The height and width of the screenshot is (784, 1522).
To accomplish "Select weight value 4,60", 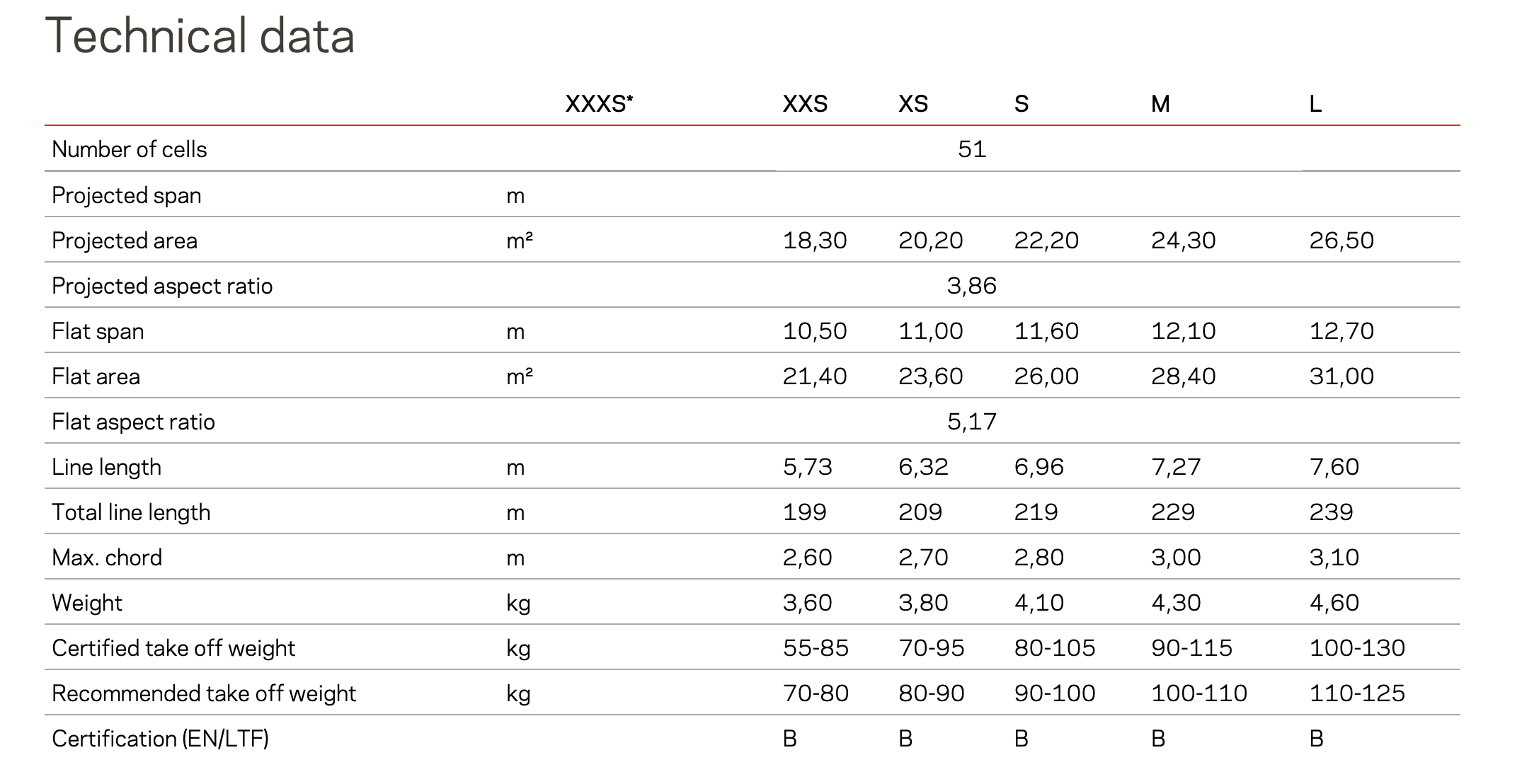I will [1334, 603].
